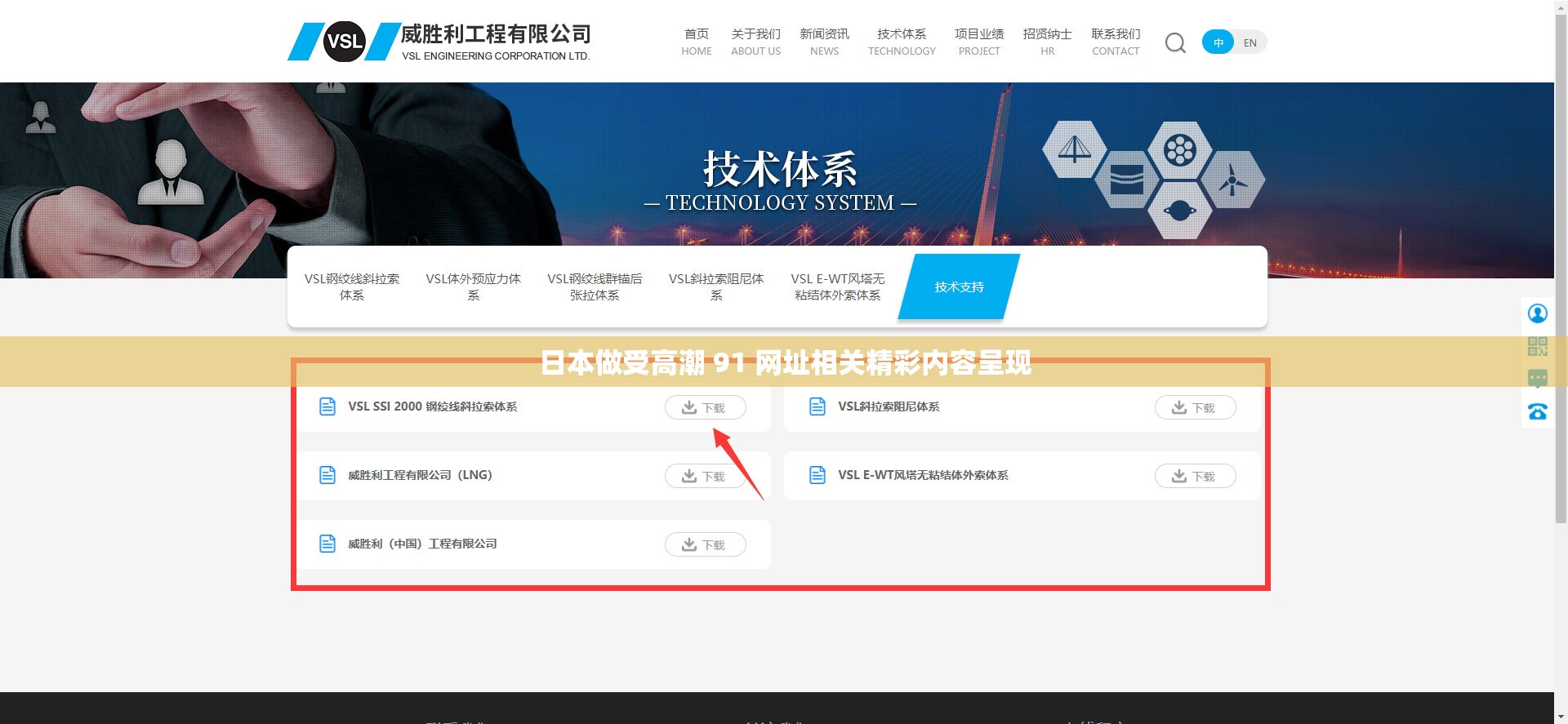Go to 联系我们 CONTACT page
Viewport: 1568px width, 724px height.
(x=1115, y=42)
